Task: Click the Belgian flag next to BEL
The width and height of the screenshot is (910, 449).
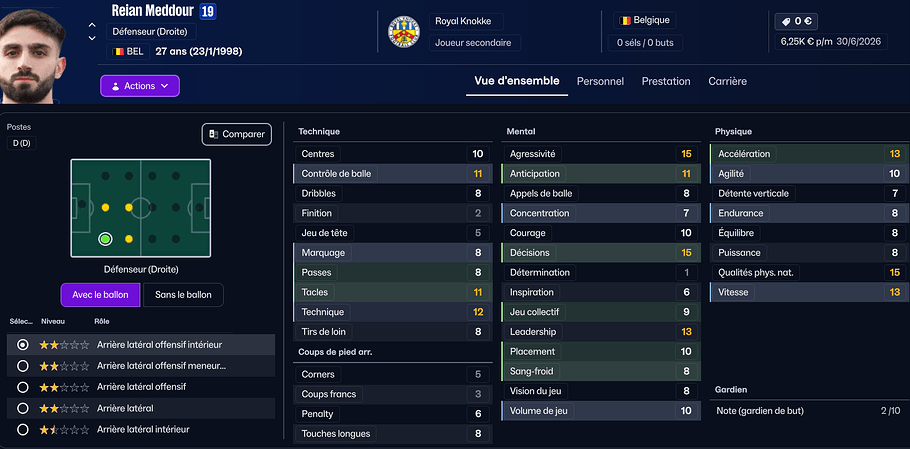Action: point(118,51)
